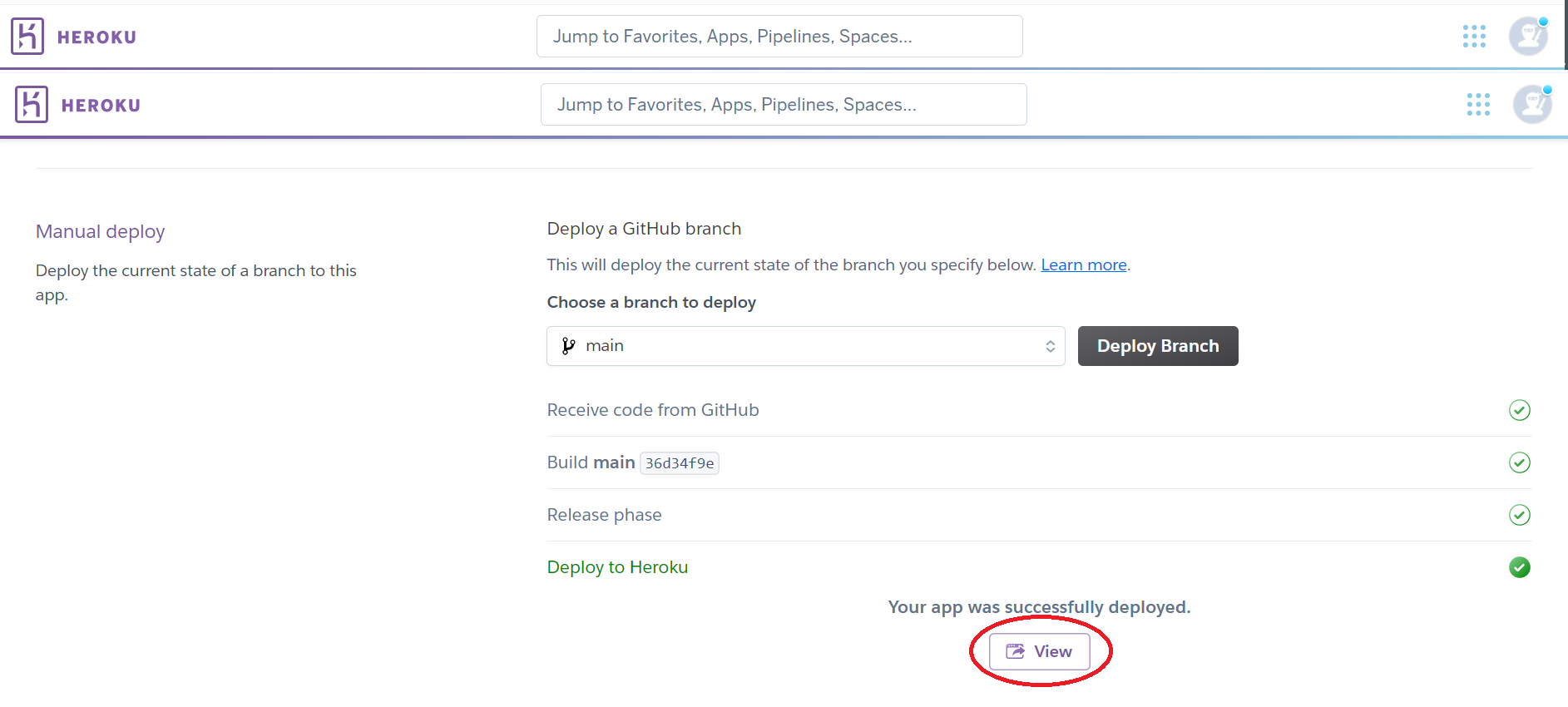Open the top user avatar menu
This screenshot has width=1568, height=707.
[x=1529, y=36]
